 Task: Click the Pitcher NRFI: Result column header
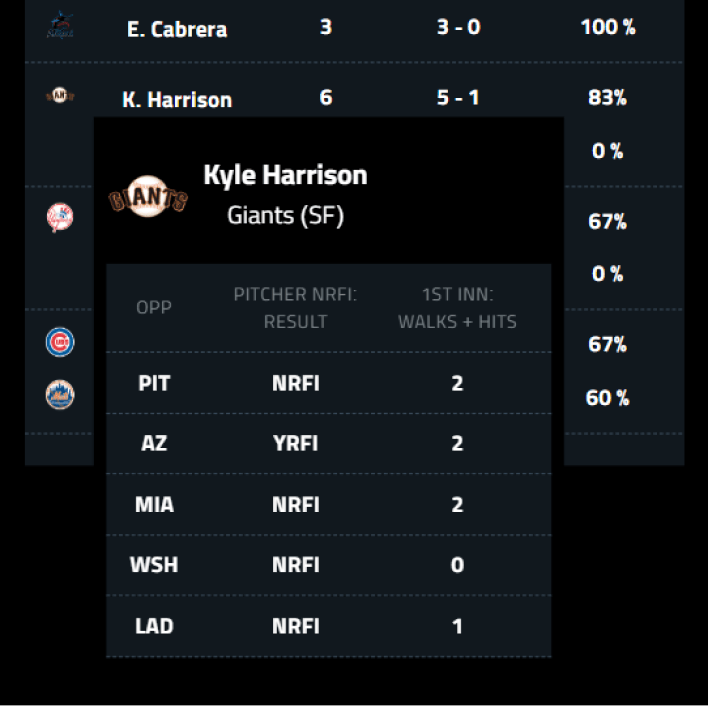click(x=295, y=307)
